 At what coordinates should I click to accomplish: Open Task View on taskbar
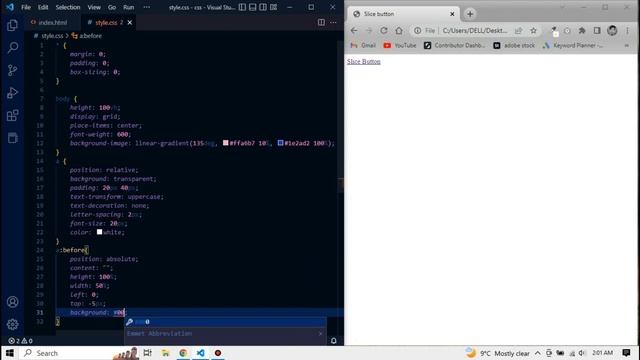tap(147, 353)
